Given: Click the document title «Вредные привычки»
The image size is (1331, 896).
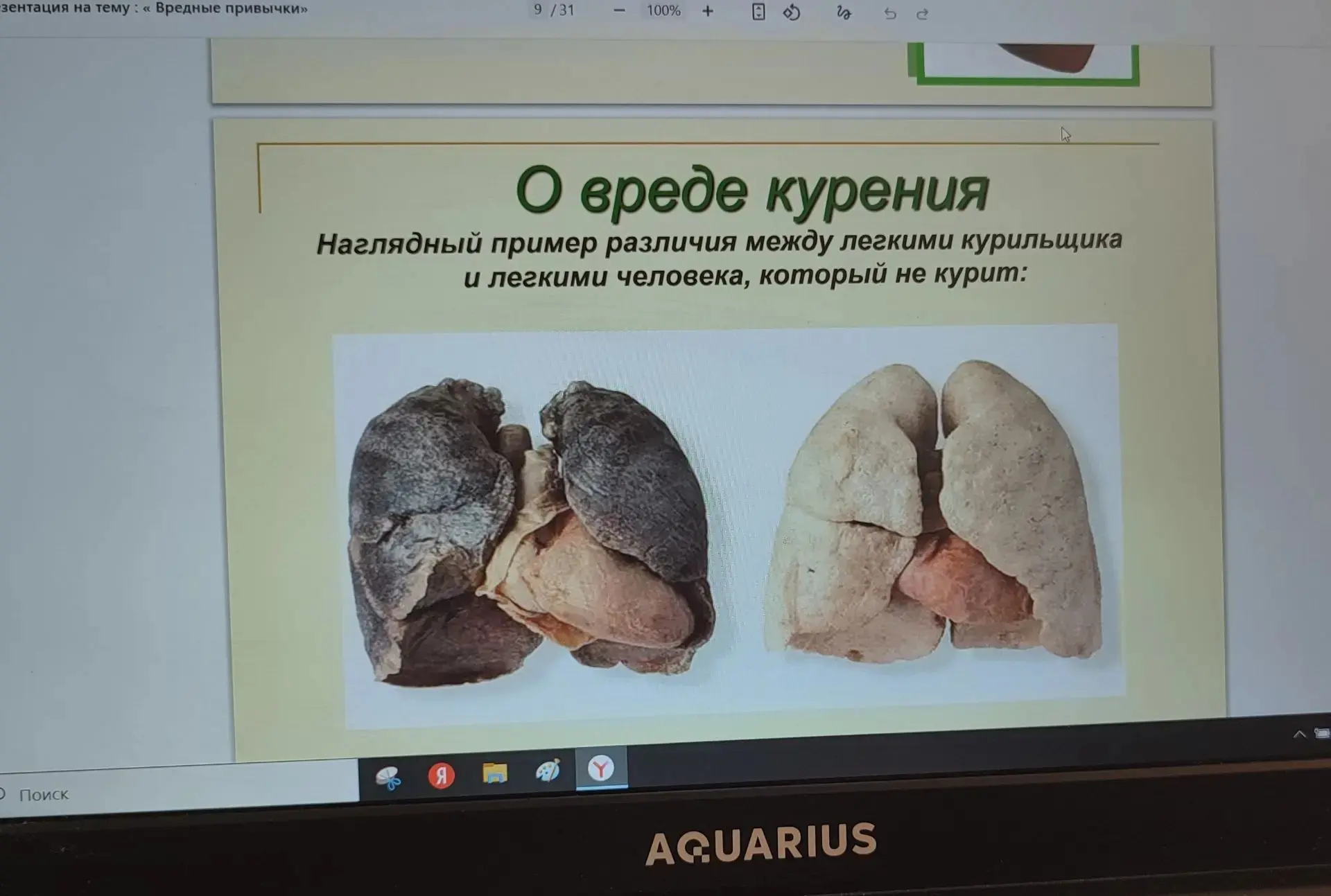Looking at the screenshot, I should (231, 8).
